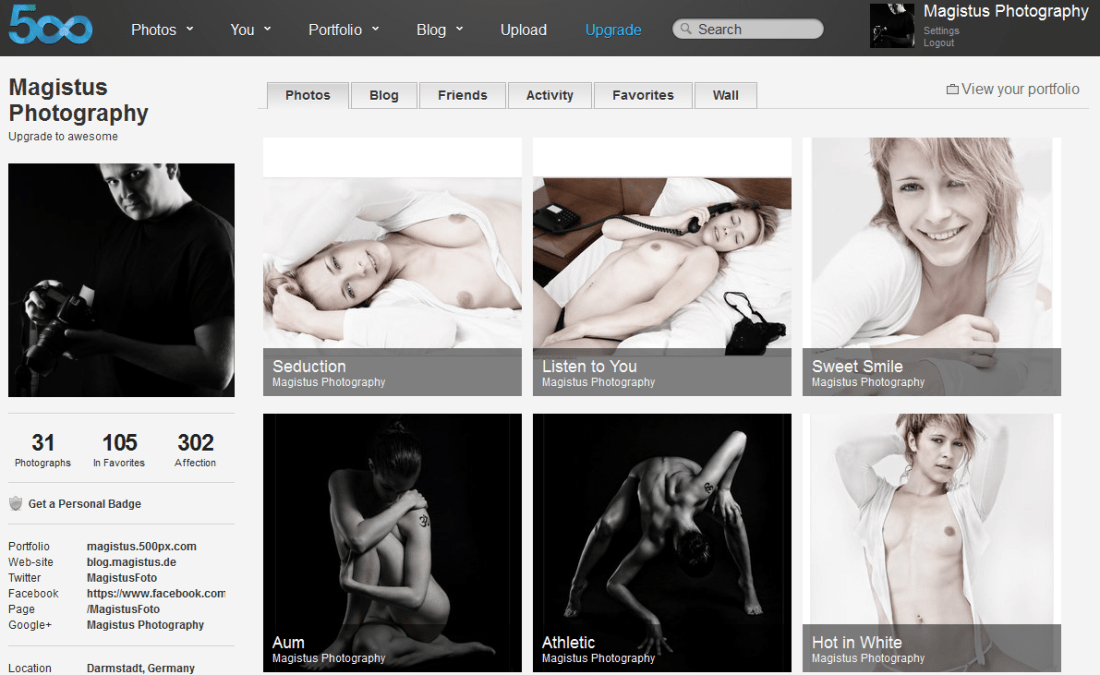
Task: Click the user avatar in header
Action: pos(891,25)
